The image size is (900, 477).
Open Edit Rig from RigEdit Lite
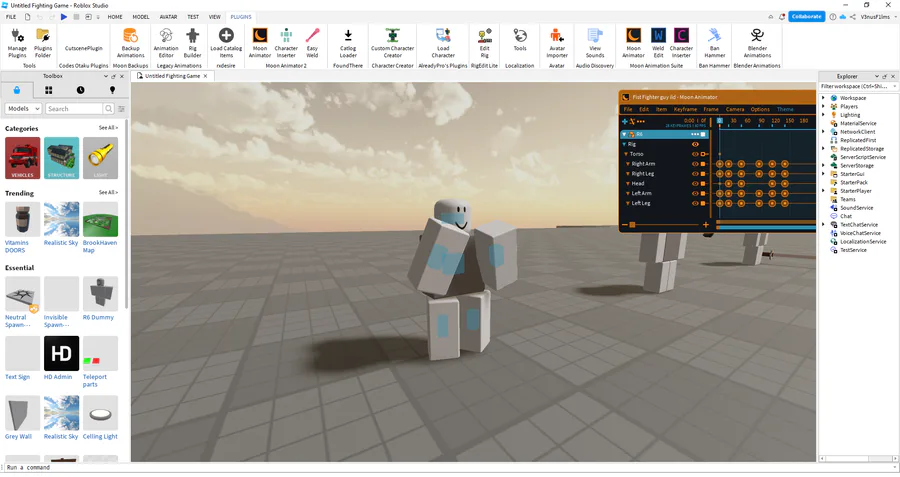coord(484,43)
